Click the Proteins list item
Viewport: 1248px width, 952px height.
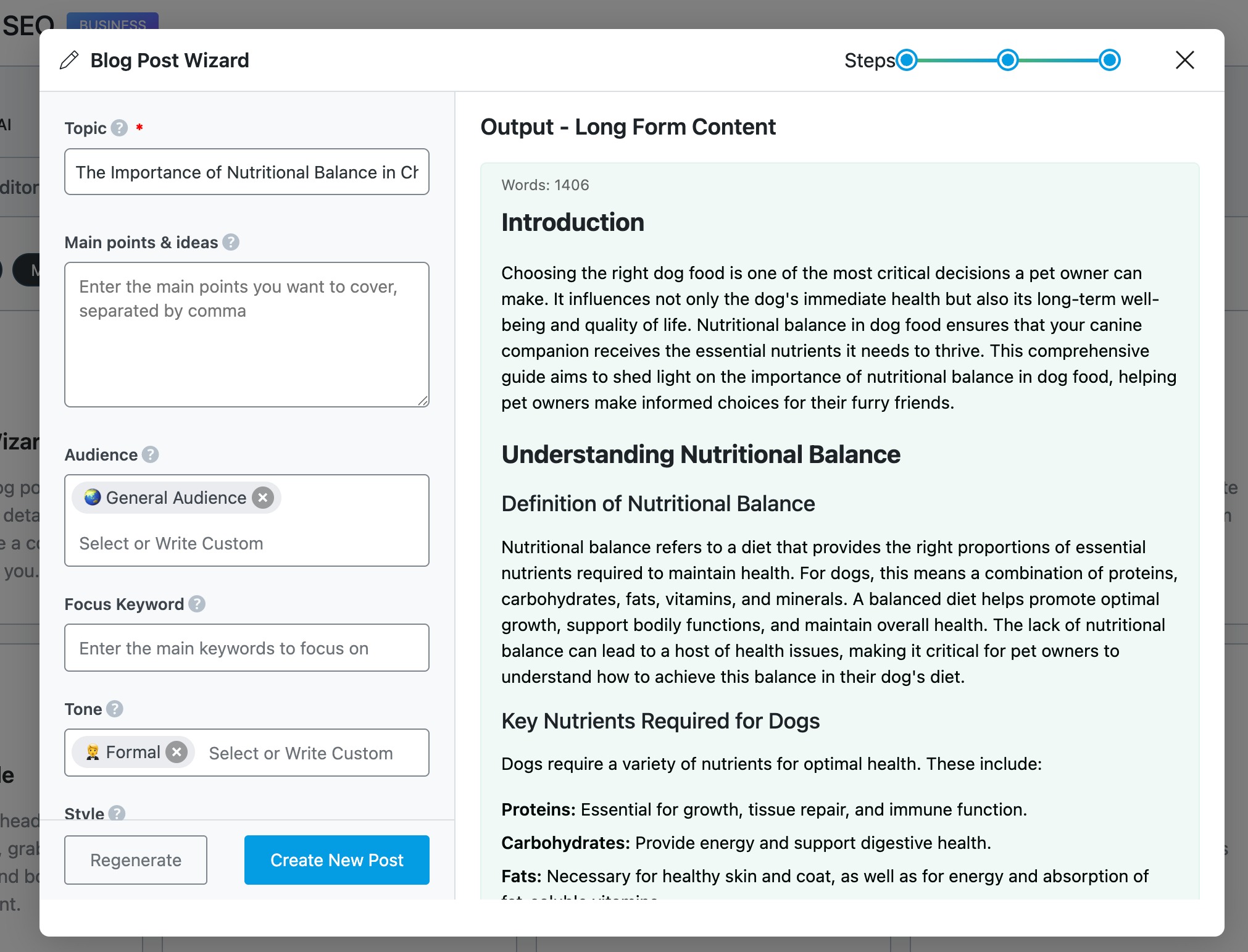(x=764, y=809)
